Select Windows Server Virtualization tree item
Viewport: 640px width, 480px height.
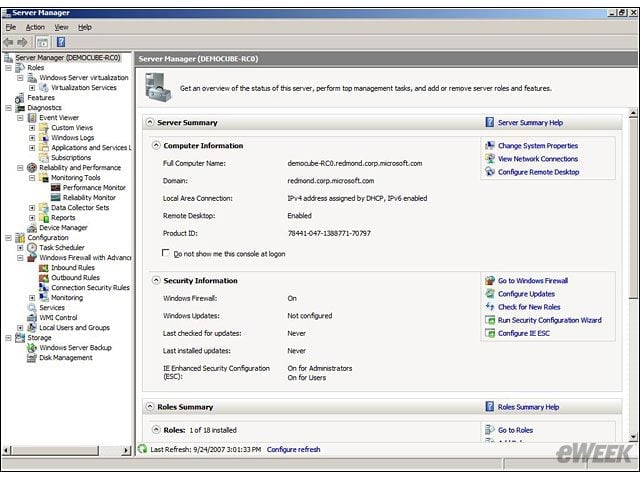pyautogui.click(x=84, y=78)
